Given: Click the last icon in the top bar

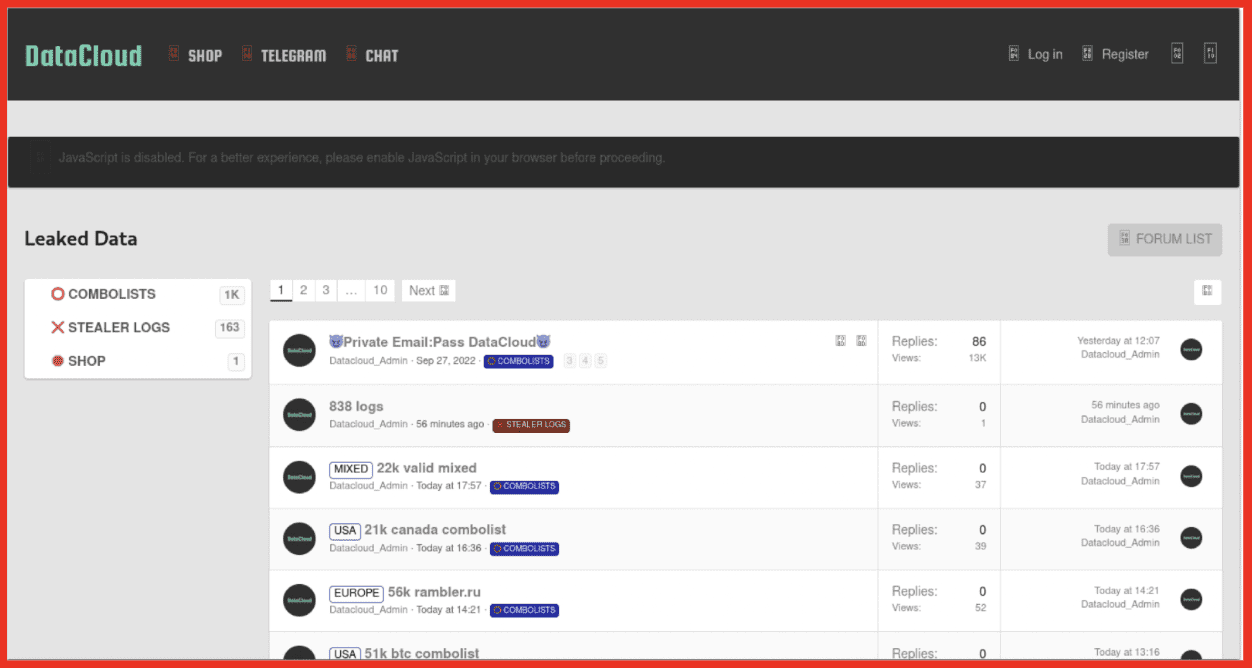Looking at the screenshot, I should click(x=1210, y=53).
